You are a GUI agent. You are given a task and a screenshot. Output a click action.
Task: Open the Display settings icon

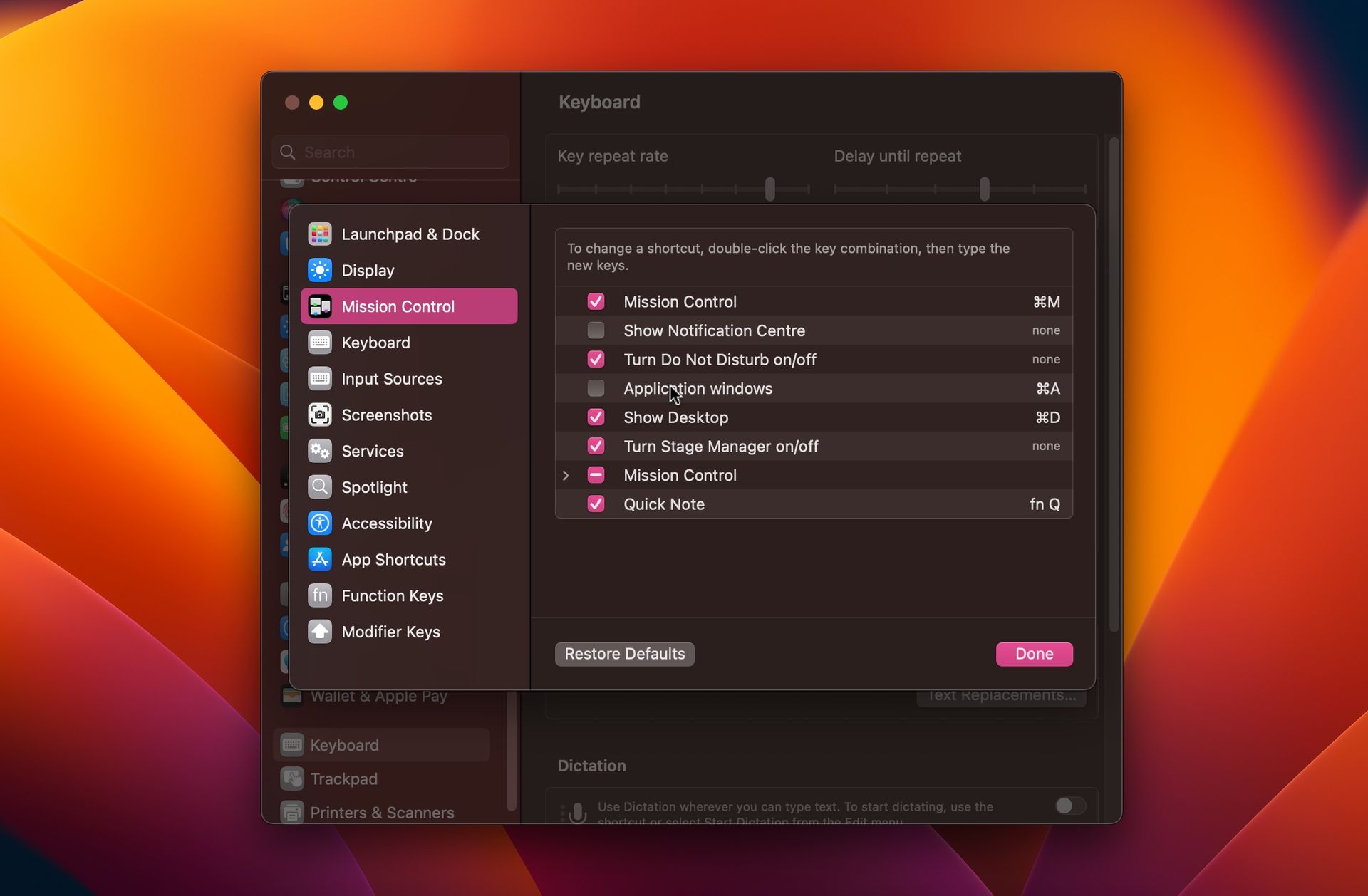pos(320,270)
